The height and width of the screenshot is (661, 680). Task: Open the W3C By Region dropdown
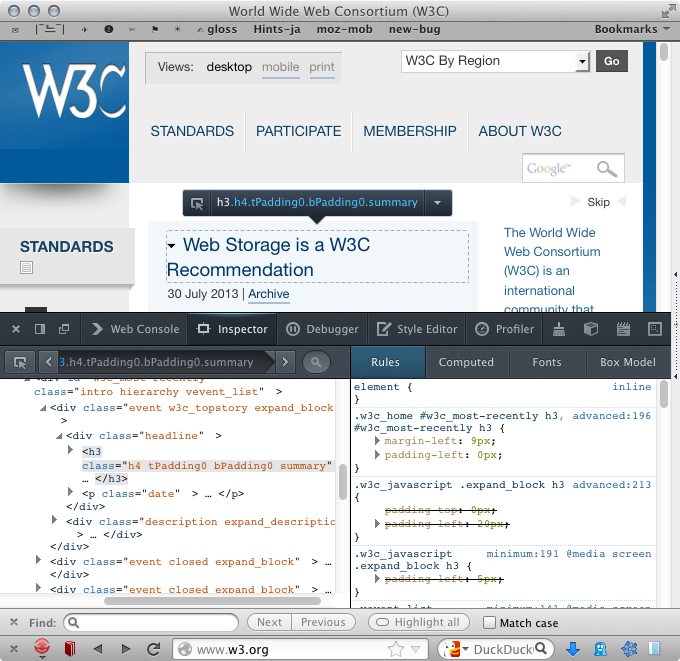pos(495,61)
